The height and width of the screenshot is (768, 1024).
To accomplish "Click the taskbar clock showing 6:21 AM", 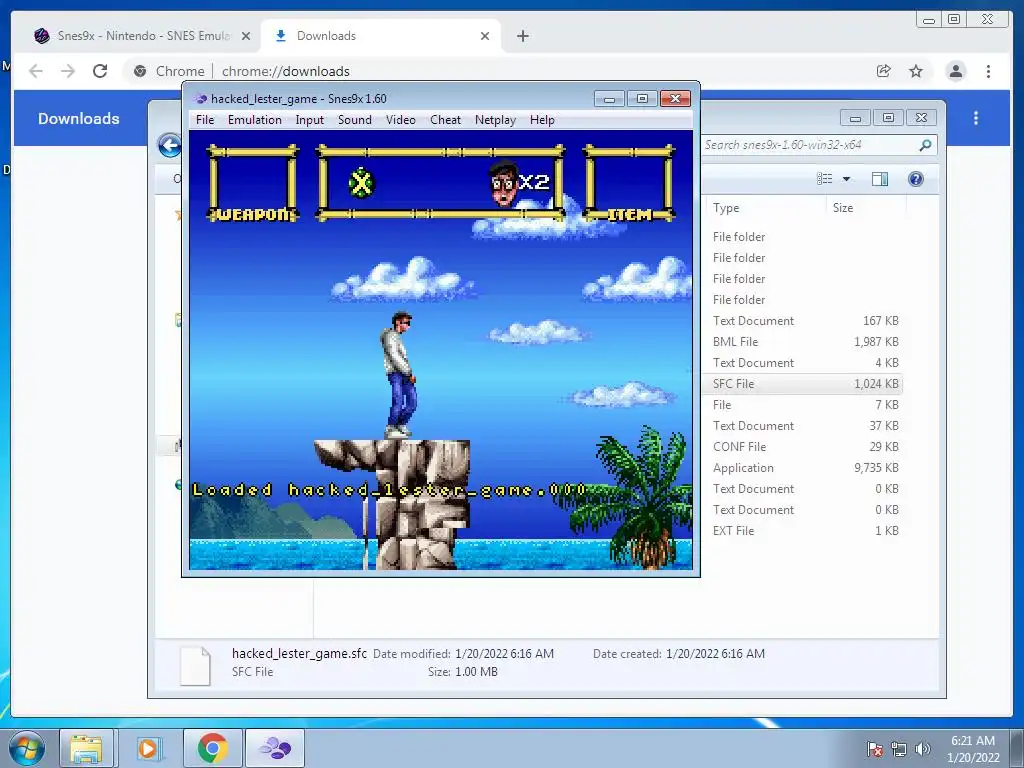I will [x=972, y=749].
